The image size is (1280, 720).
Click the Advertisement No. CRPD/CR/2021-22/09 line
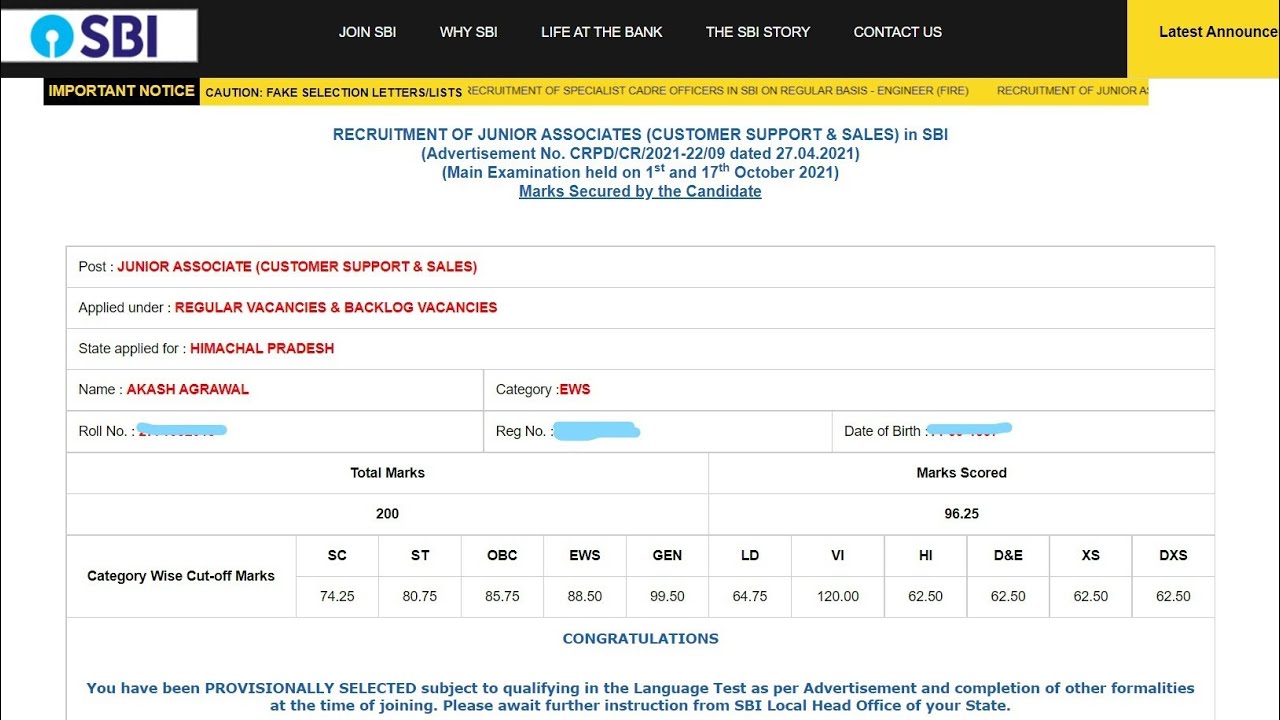click(640, 154)
